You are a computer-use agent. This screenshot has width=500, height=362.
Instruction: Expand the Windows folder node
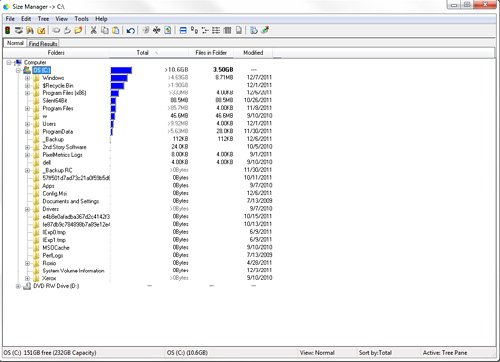tap(27, 78)
